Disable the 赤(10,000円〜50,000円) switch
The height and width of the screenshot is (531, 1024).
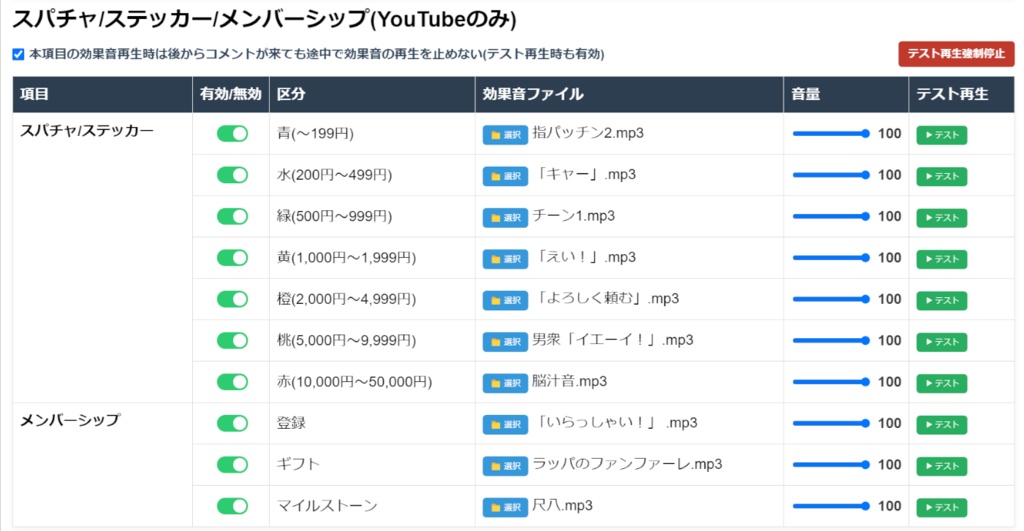232,382
